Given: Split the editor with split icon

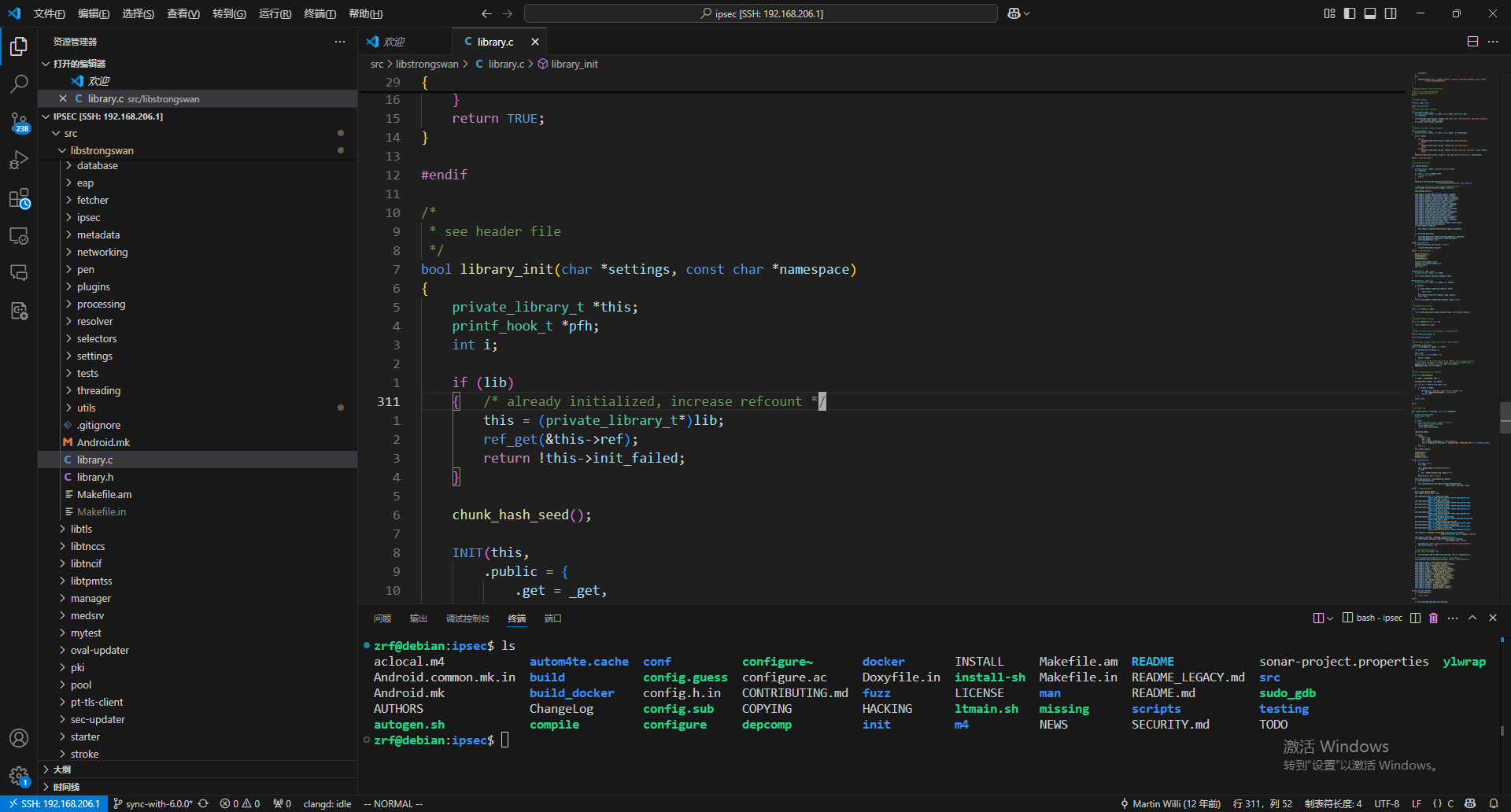Looking at the screenshot, I should point(1472,42).
